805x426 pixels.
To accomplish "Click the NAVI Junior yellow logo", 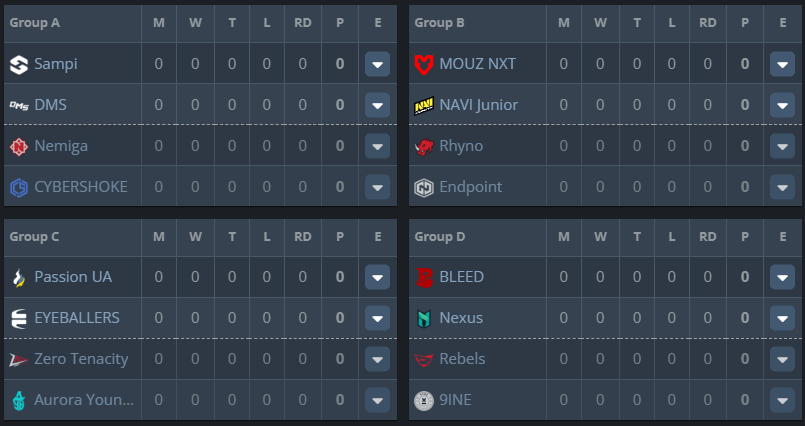I will [424, 105].
